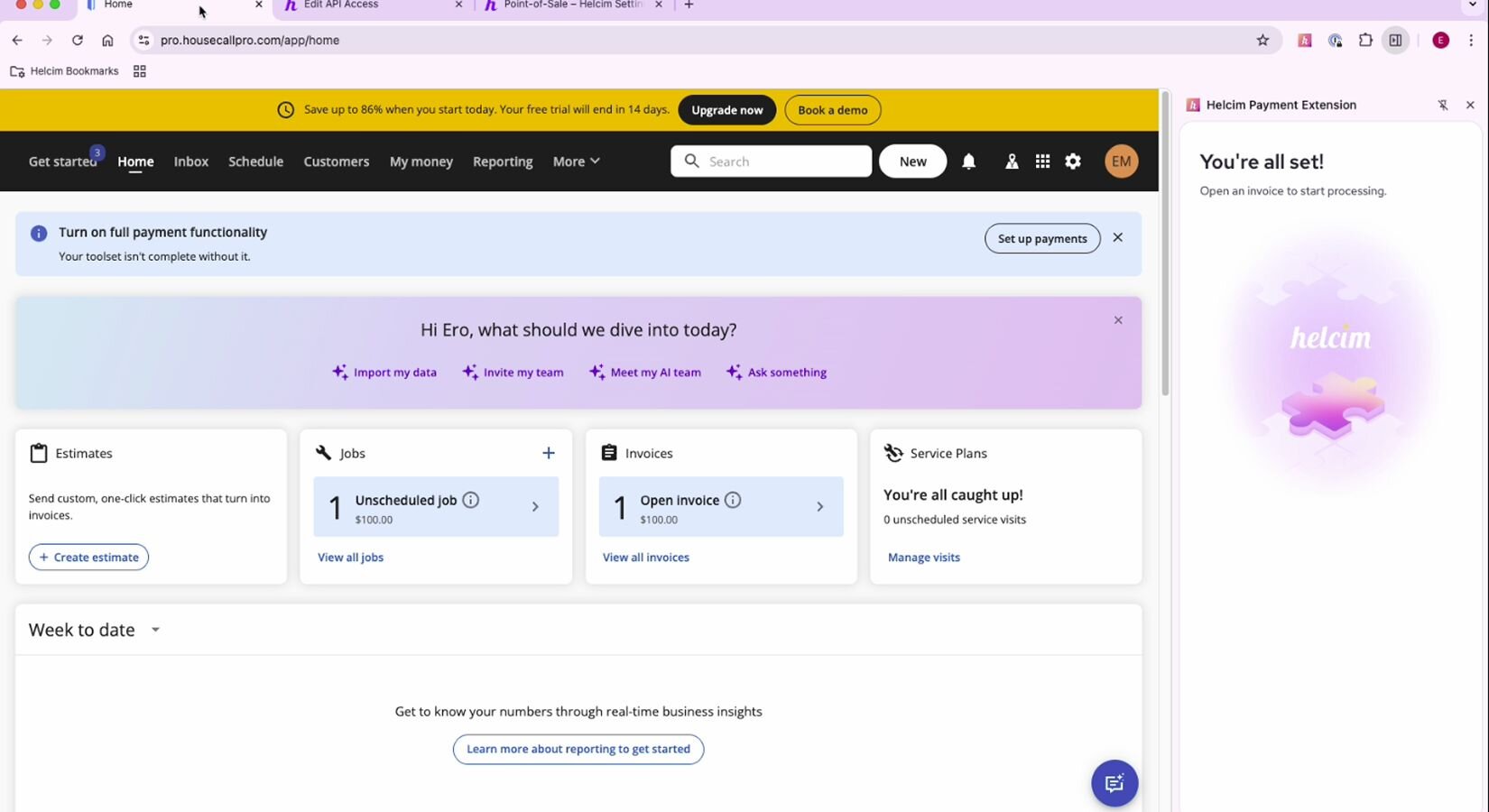The height and width of the screenshot is (812, 1489).
Task: Toggle the browser side panel button
Action: pyautogui.click(x=1395, y=41)
